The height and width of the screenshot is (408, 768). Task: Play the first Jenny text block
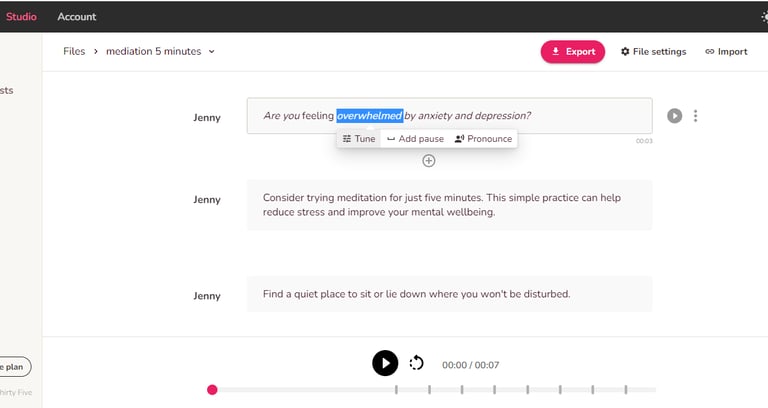pos(675,116)
